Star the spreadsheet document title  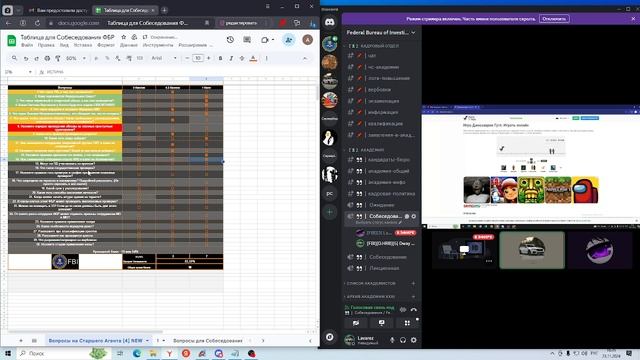[124, 37]
